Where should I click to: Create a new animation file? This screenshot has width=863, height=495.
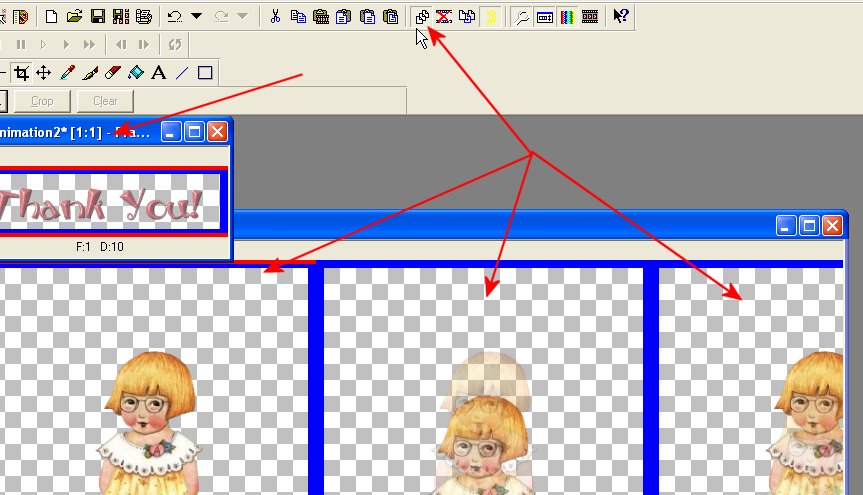point(51,17)
